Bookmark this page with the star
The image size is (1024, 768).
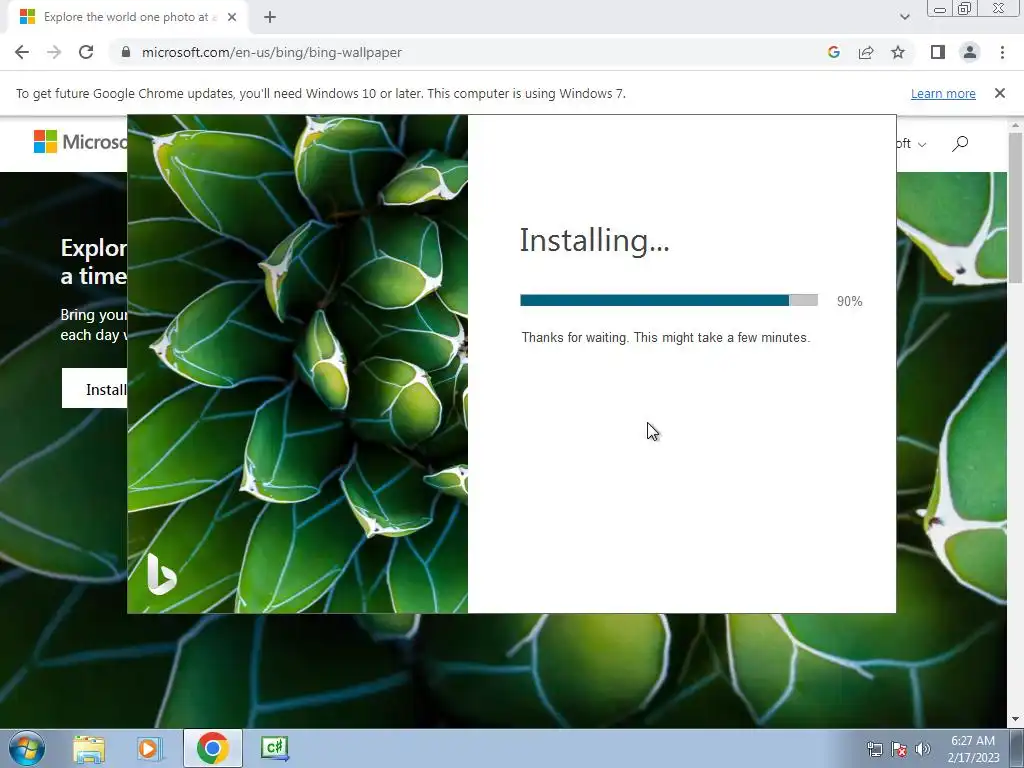(x=898, y=52)
